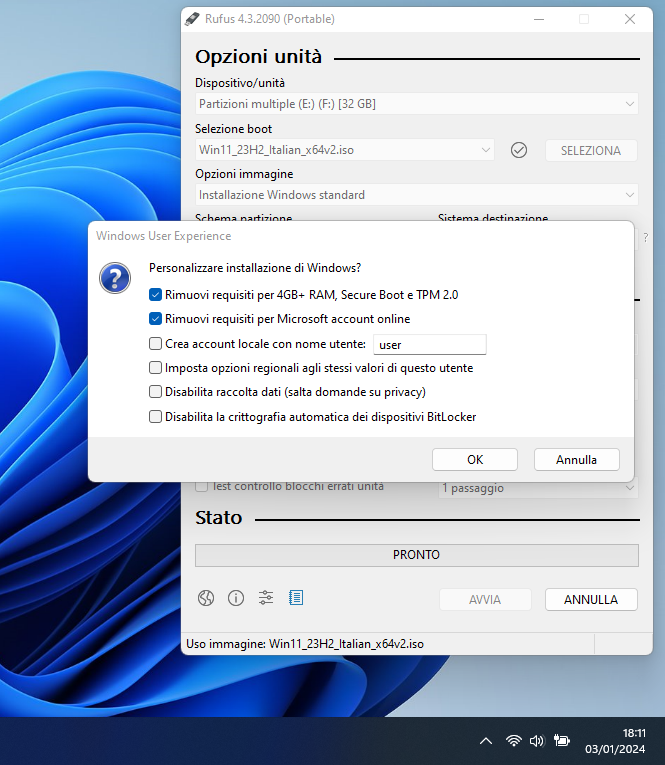Click the Rufus USB drive title icon
The height and width of the screenshot is (765, 665).
[192, 19]
